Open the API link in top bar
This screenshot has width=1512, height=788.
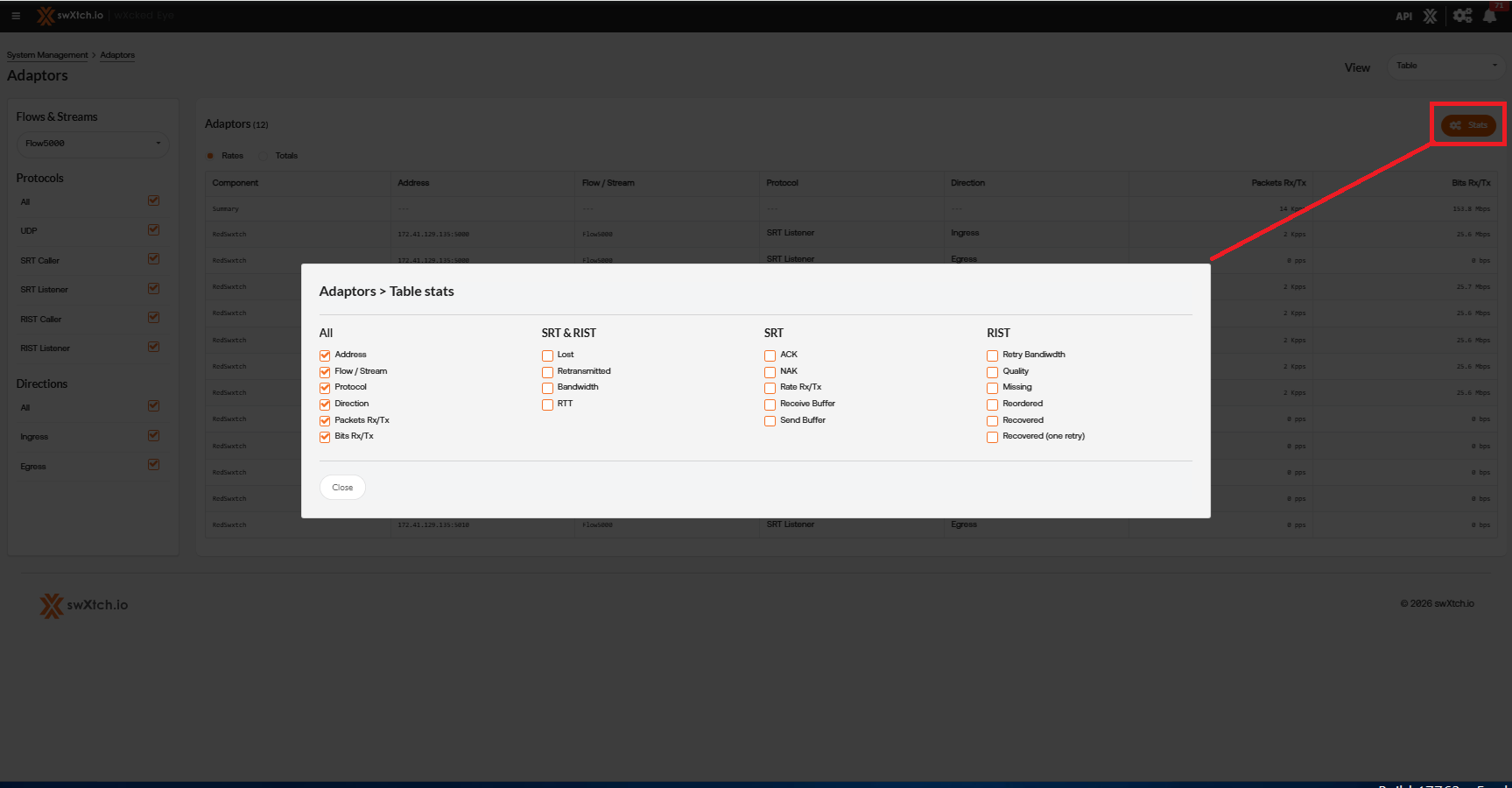pyautogui.click(x=1403, y=17)
